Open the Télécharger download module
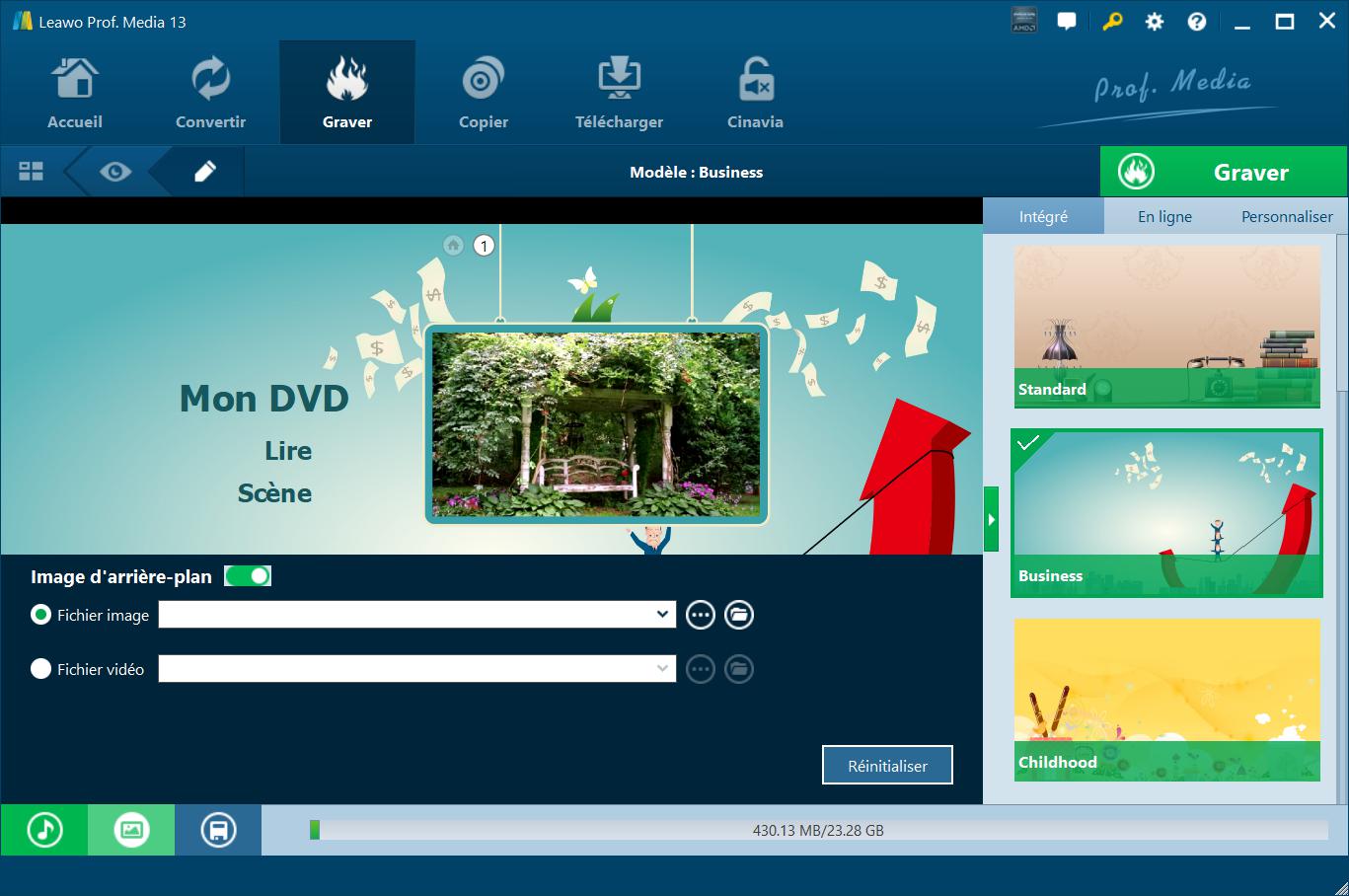Image resolution: width=1349 pixels, height=896 pixels. point(619,93)
